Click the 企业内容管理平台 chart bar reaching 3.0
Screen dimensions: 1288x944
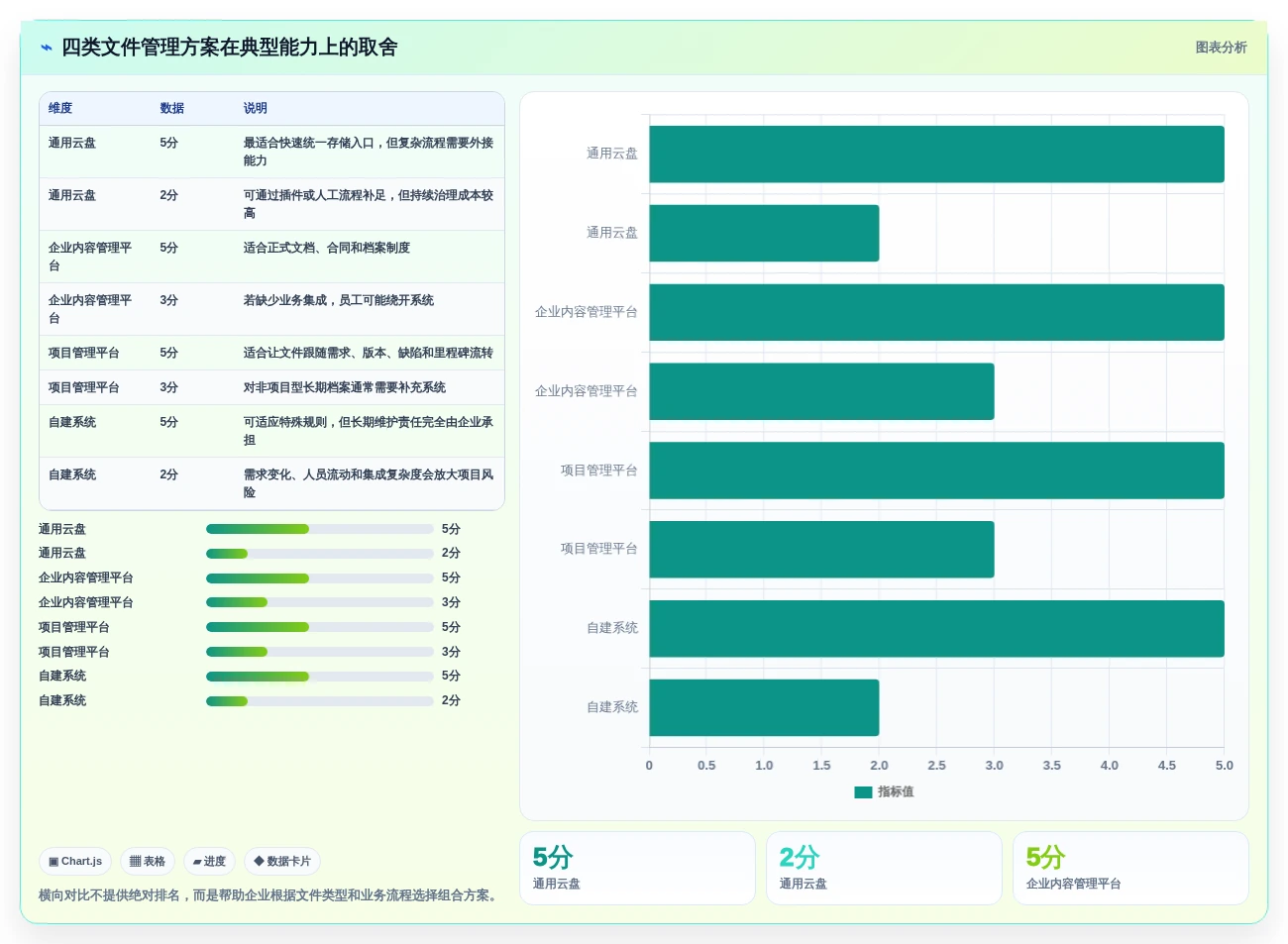pos(821,391)
